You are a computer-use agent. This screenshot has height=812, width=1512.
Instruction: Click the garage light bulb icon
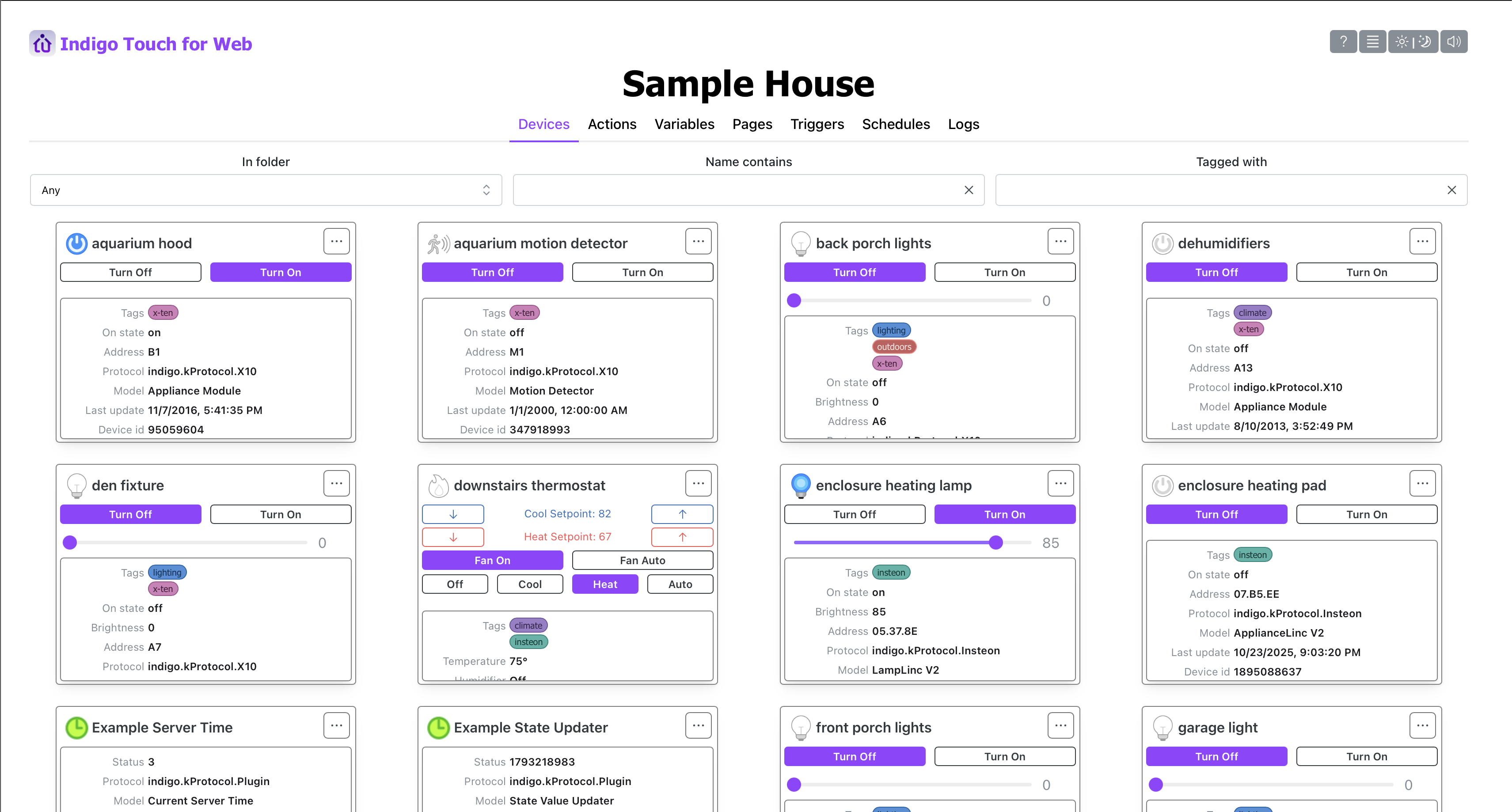pyautogui.click(x=1162, y=728)
